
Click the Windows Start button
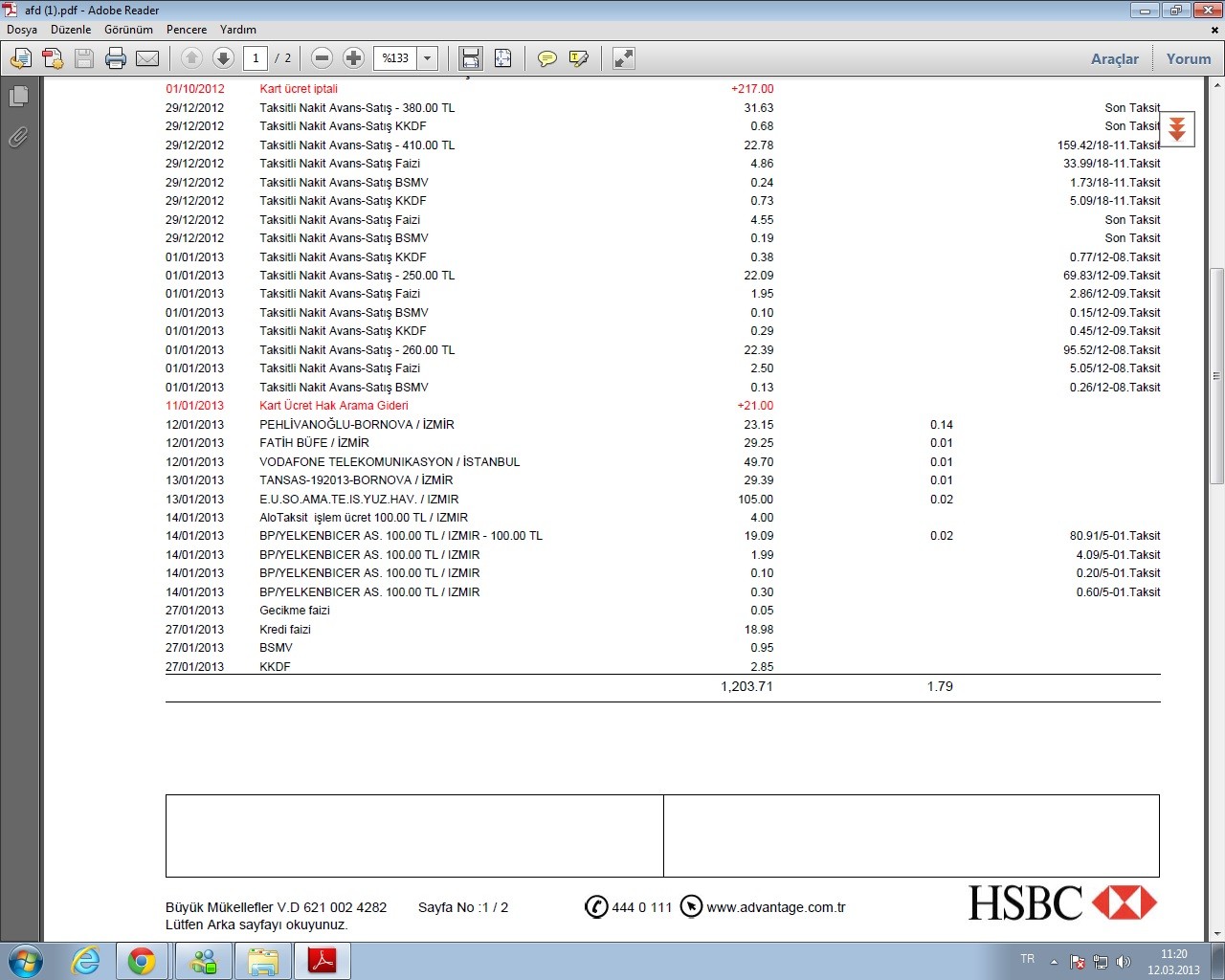pyautogui.click(x=26, y=961)
